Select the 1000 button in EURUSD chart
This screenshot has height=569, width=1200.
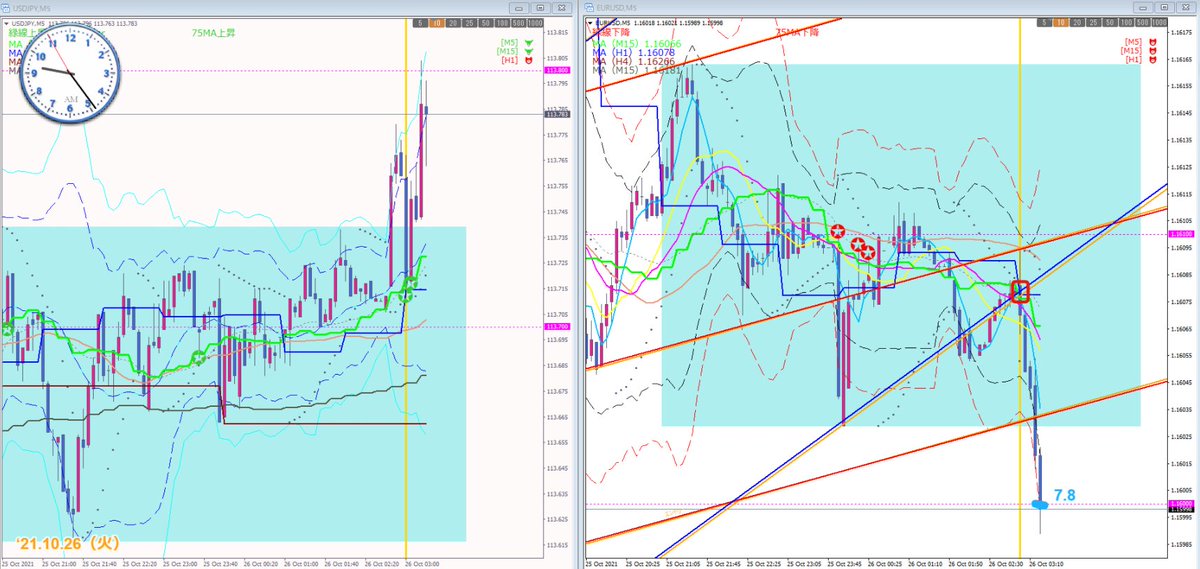click(x=1159, y=22)
